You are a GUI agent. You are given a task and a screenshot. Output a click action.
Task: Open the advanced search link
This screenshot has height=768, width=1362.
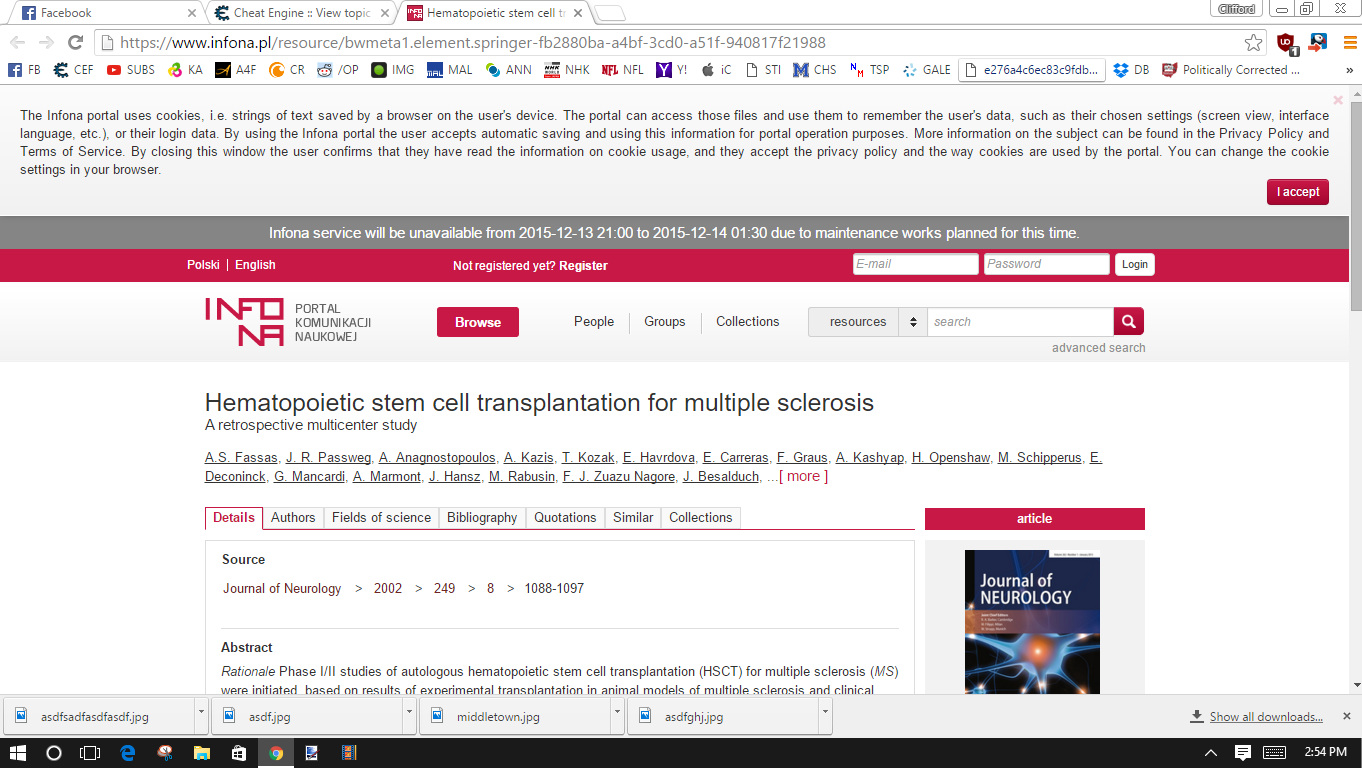[x=1098, y=348]
